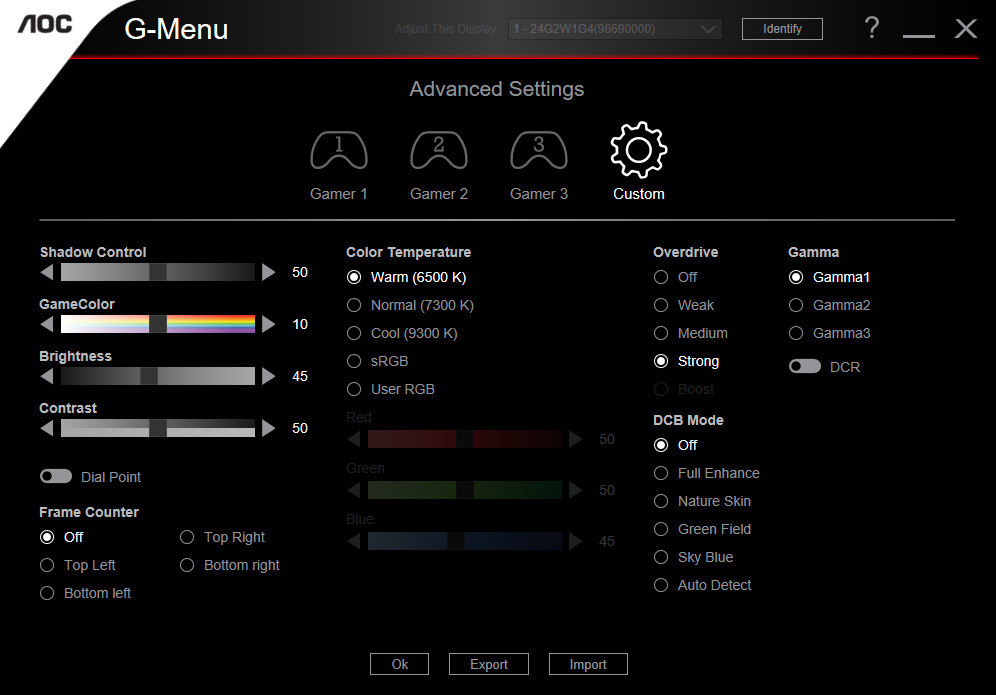Image resolution: width=996 pixels, height=695 pixels.
Task: Toggle the DCR switch
Action: coord(805,367)
